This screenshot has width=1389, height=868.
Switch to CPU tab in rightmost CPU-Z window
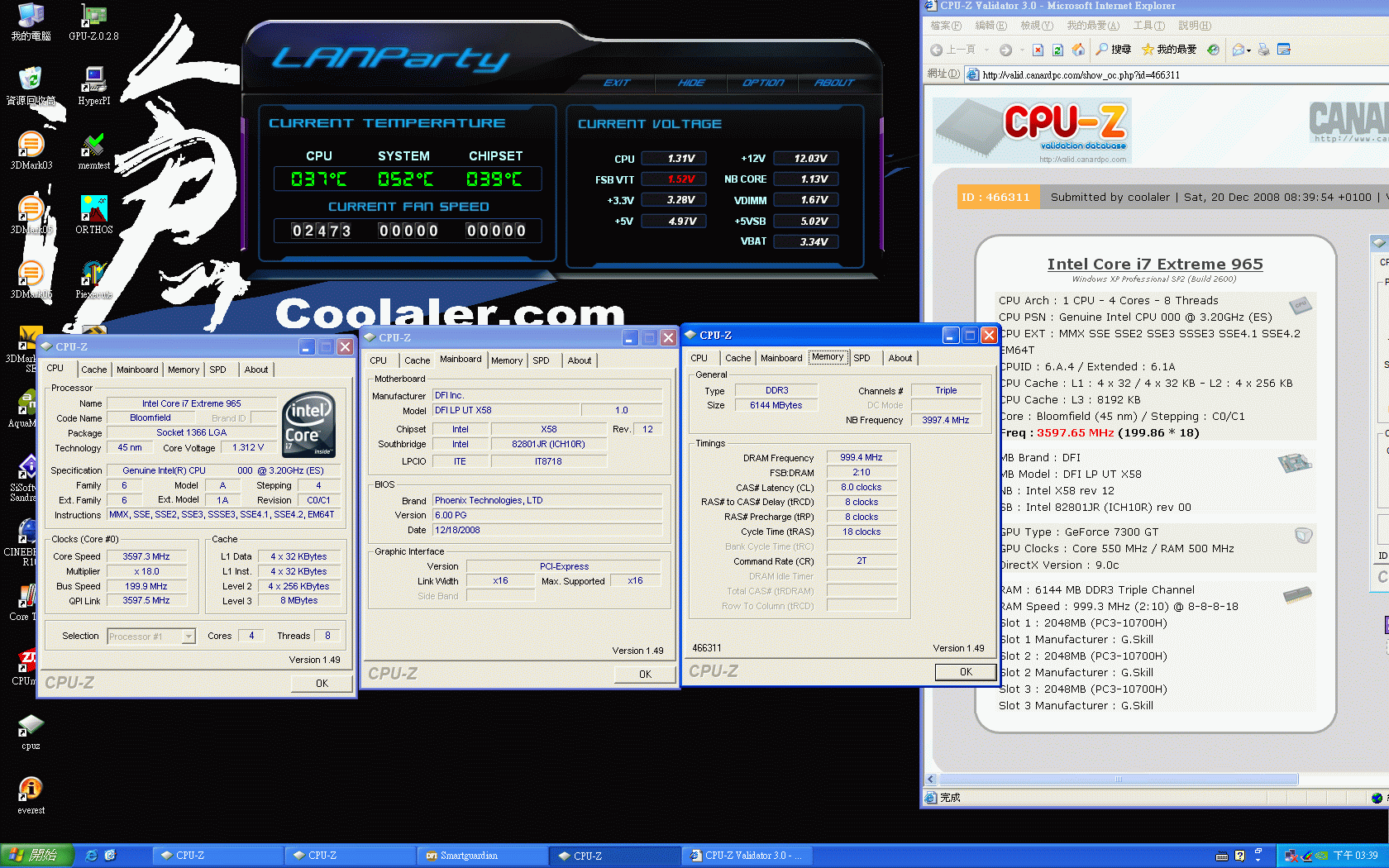(x=699, y=358)
